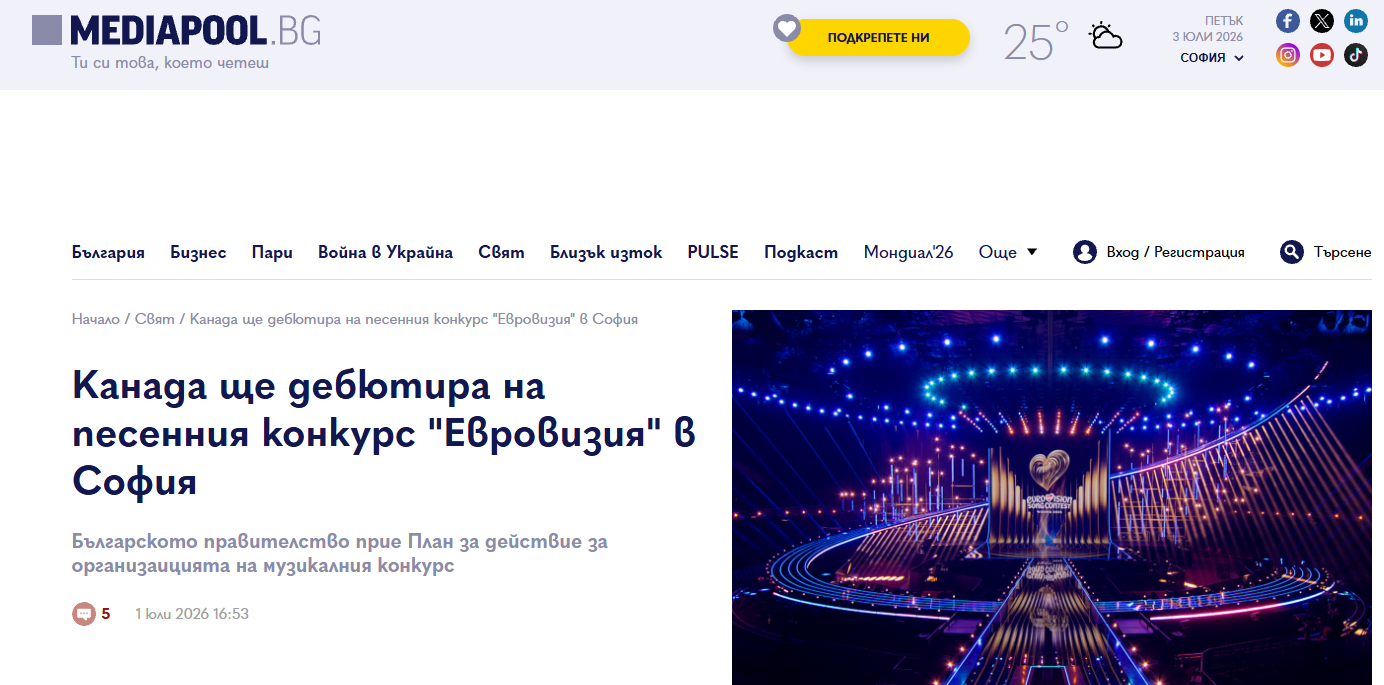Expand the Още menu dropdown
This screenshot has height=685, width=1384.
(x=1008, y=252)
